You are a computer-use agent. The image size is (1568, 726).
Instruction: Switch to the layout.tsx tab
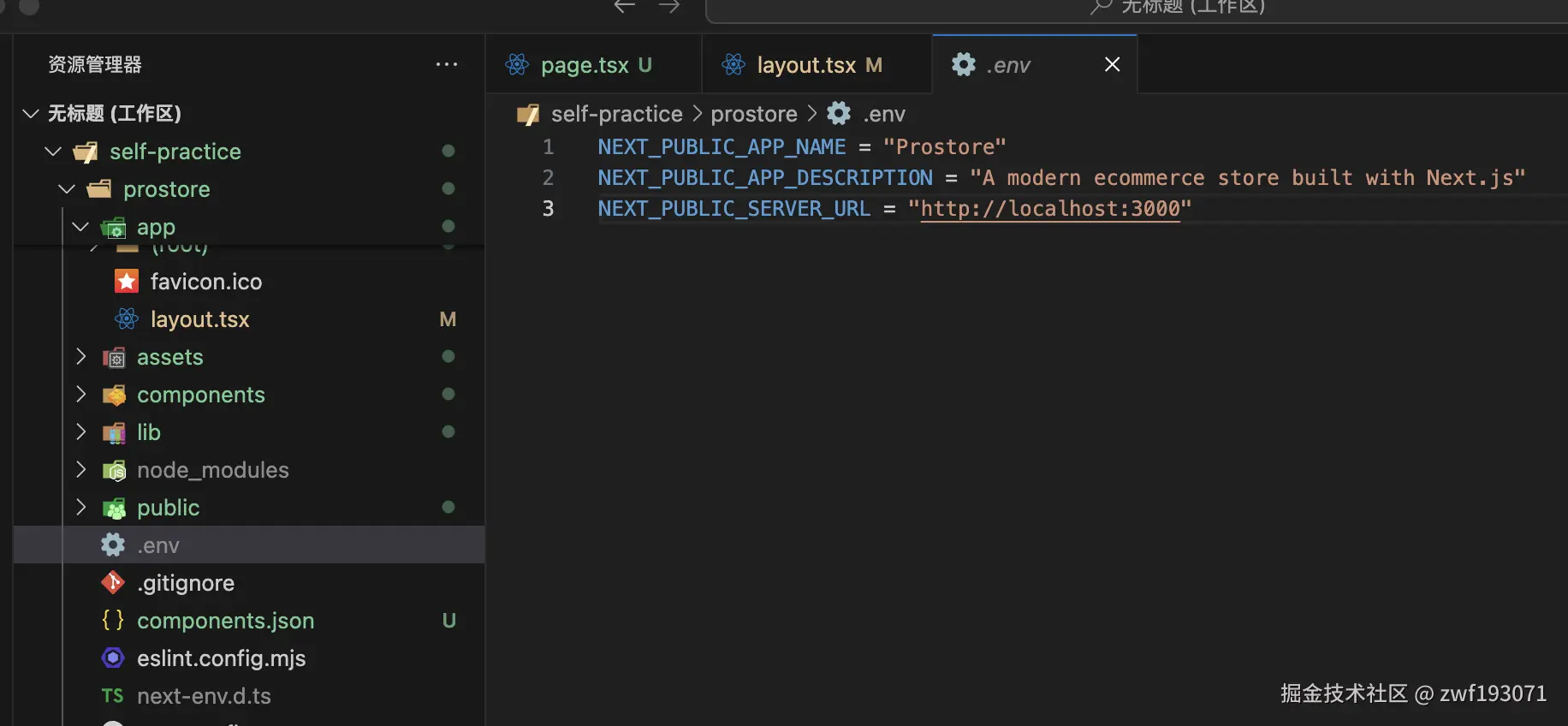(817, 64)
